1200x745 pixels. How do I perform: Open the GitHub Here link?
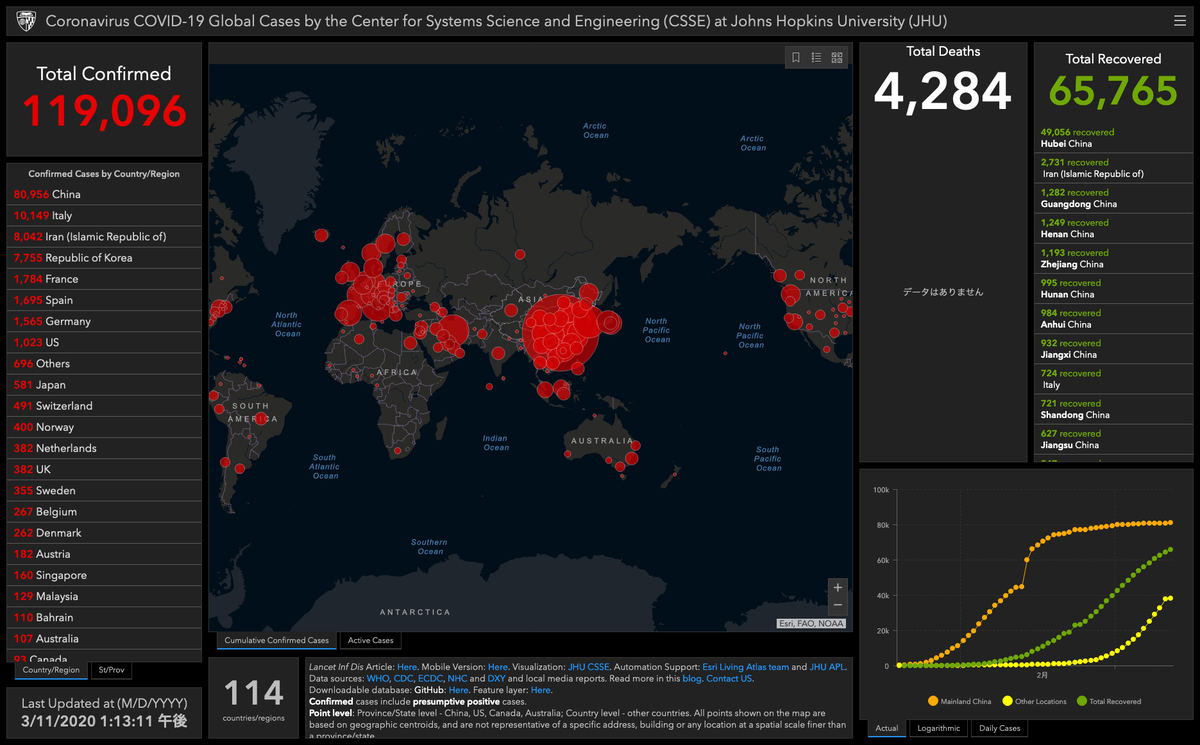pyautogui.click(x=458, y=690)
